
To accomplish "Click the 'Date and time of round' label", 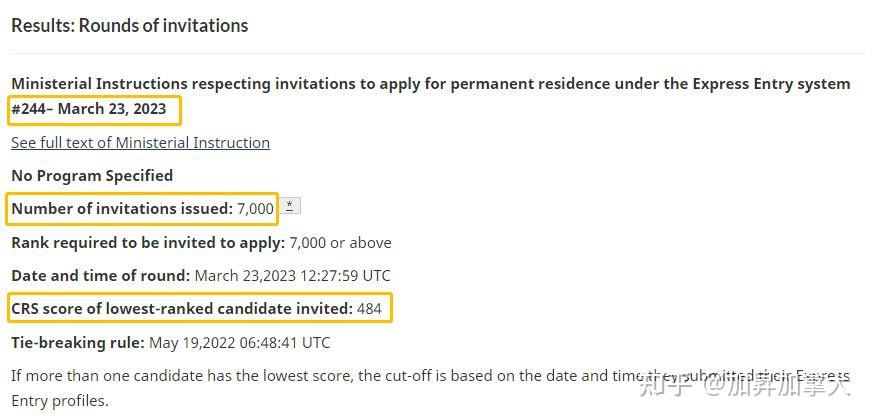I will (101, 275).
